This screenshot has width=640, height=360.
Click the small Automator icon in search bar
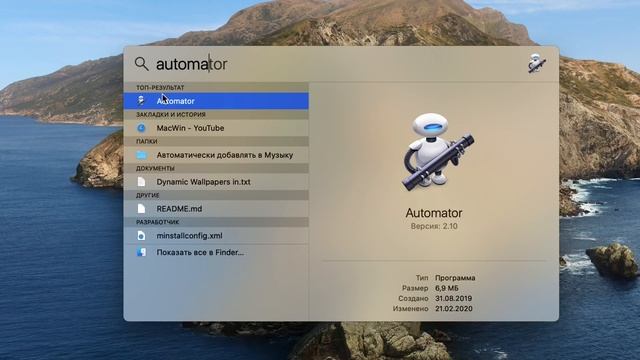(537, 63)
